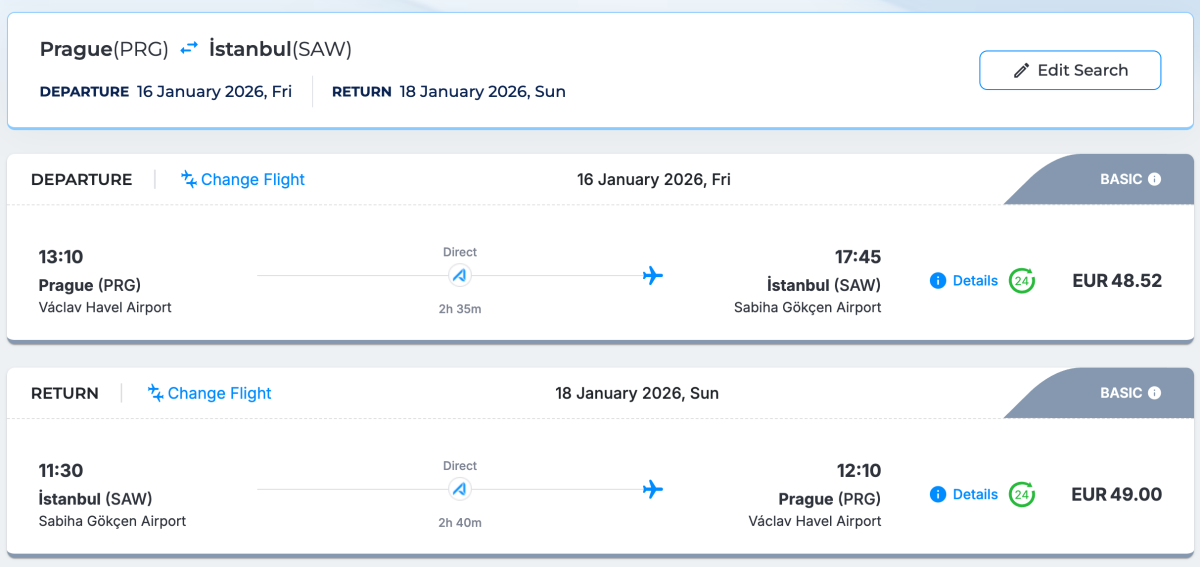
Task: Click the return price EUR 49.00
Action: pyautogui.click(x=1116, y=494)
